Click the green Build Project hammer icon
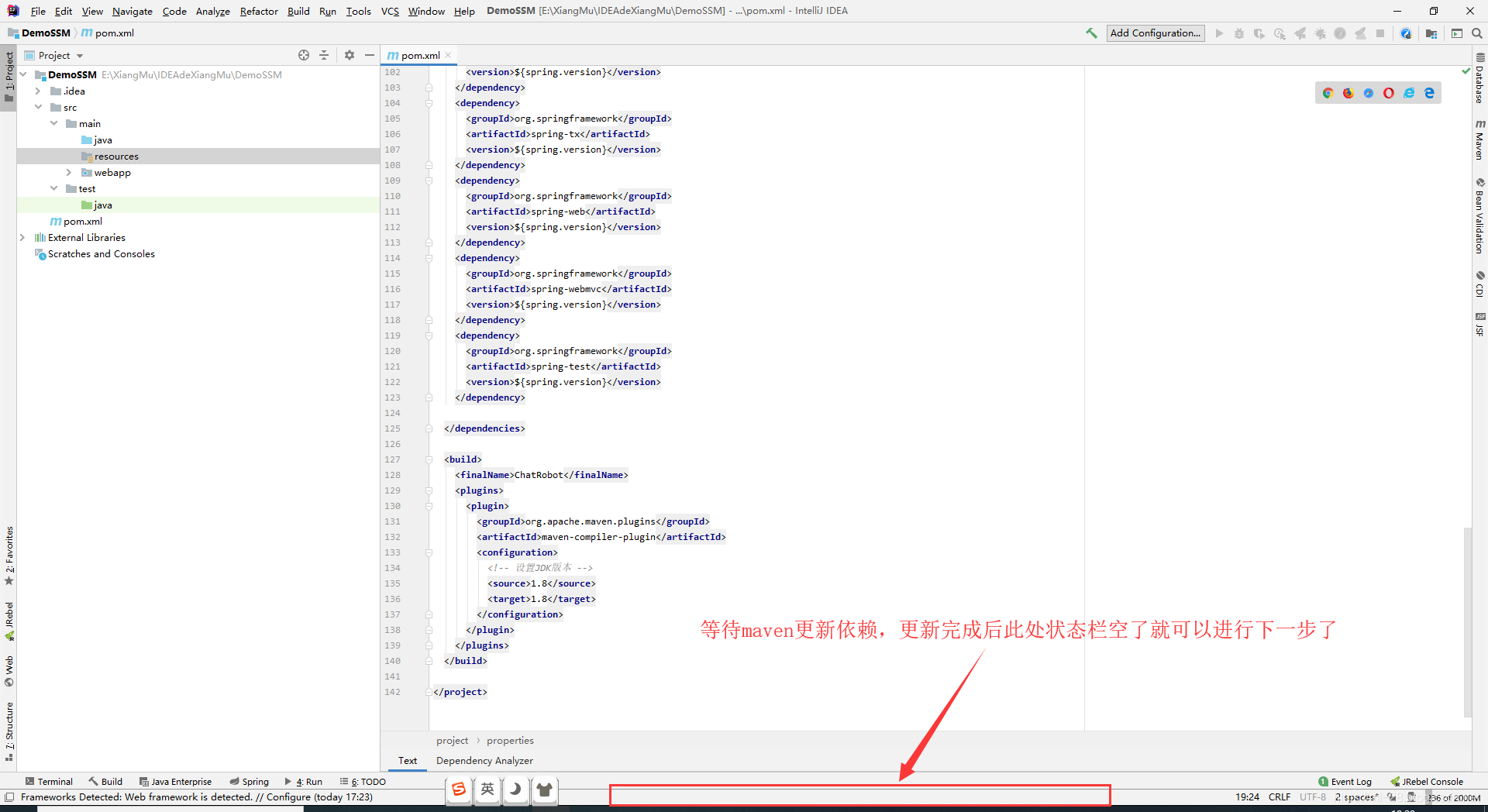 point(1091,33)
